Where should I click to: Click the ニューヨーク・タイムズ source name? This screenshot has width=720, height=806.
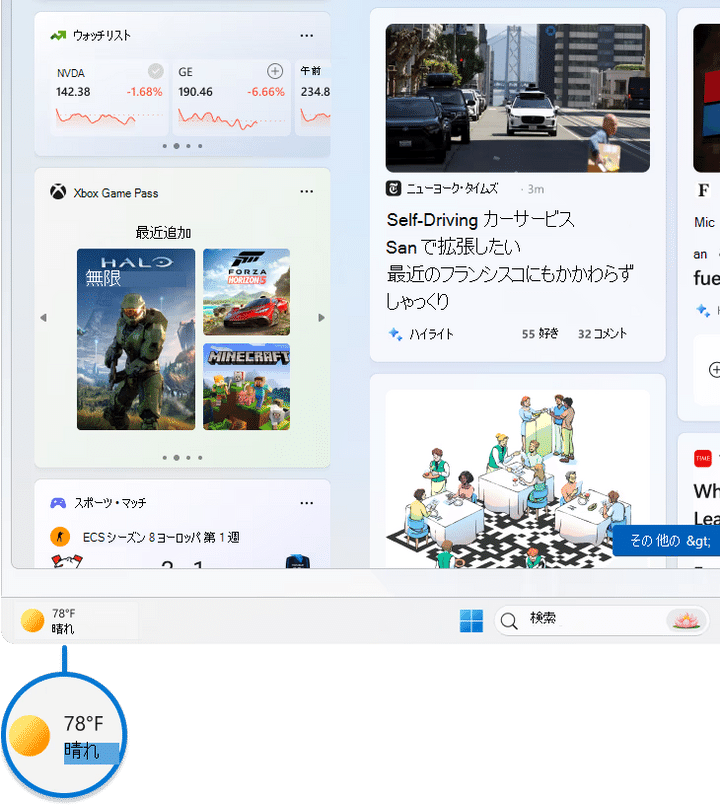(x=452, y=189)
